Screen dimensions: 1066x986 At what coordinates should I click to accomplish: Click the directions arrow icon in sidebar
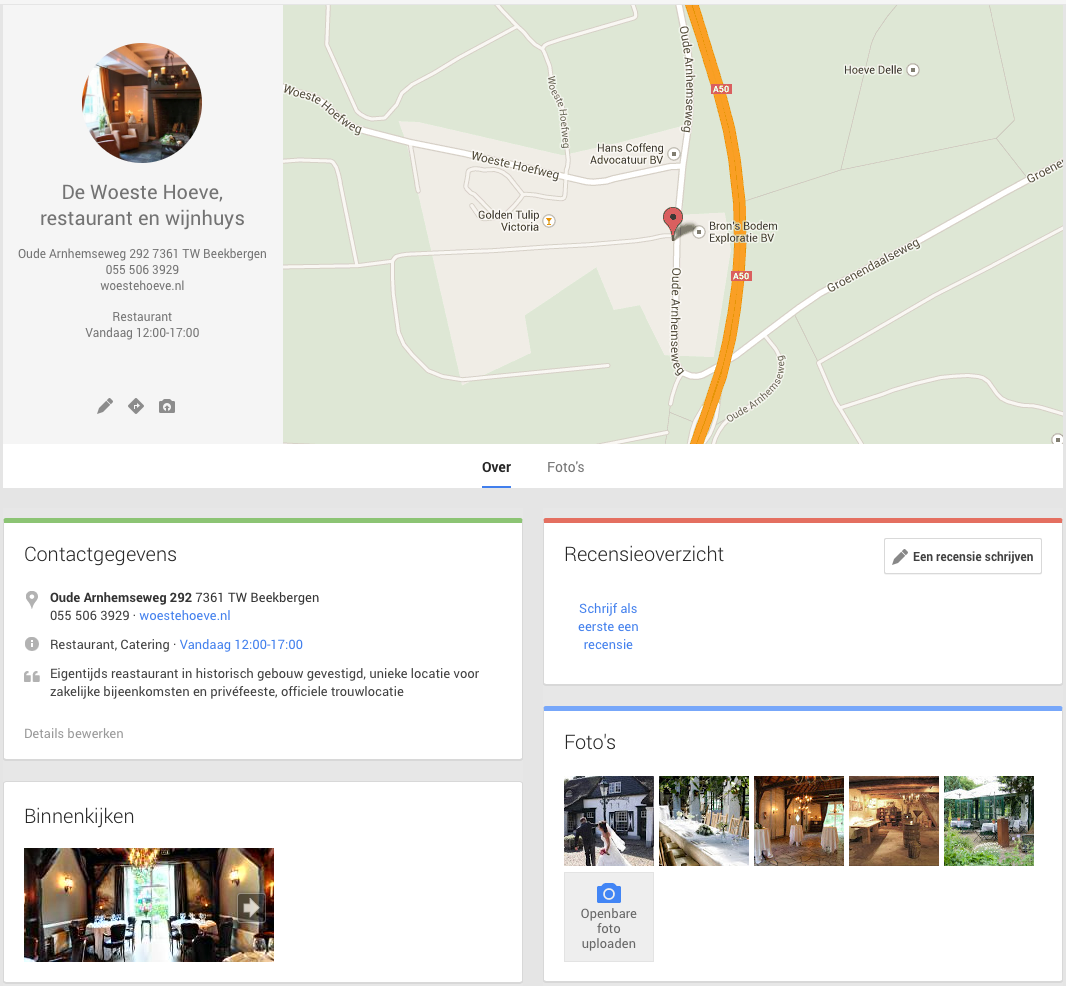click(136, 406)
